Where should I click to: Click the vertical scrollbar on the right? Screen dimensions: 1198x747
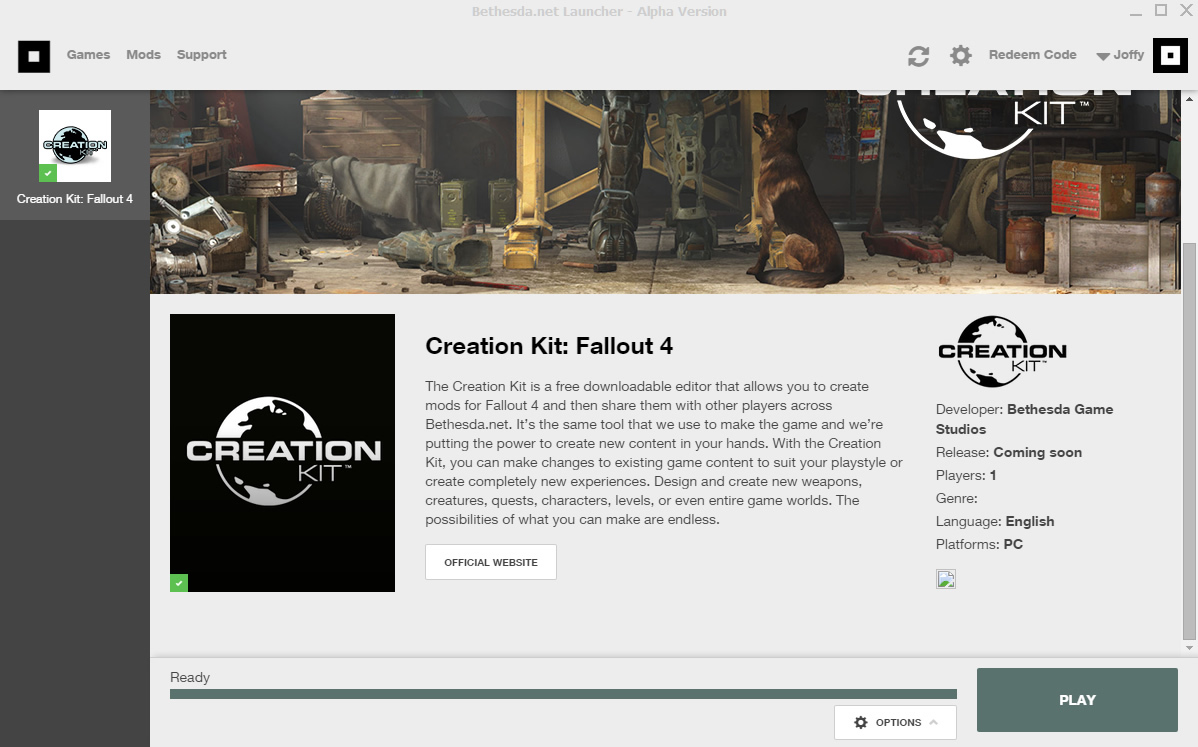click(1188, 440)
